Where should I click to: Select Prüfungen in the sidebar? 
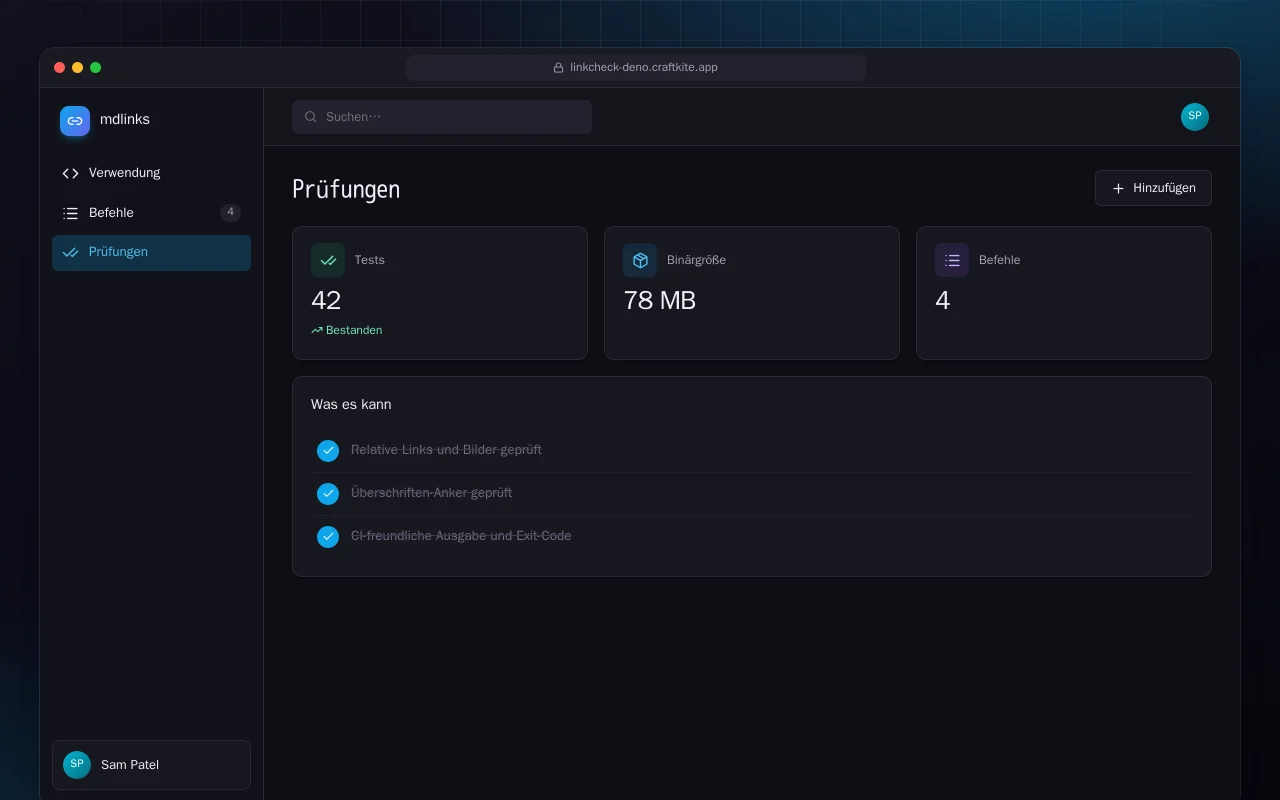pyautogui.click(x=151, y=252)
